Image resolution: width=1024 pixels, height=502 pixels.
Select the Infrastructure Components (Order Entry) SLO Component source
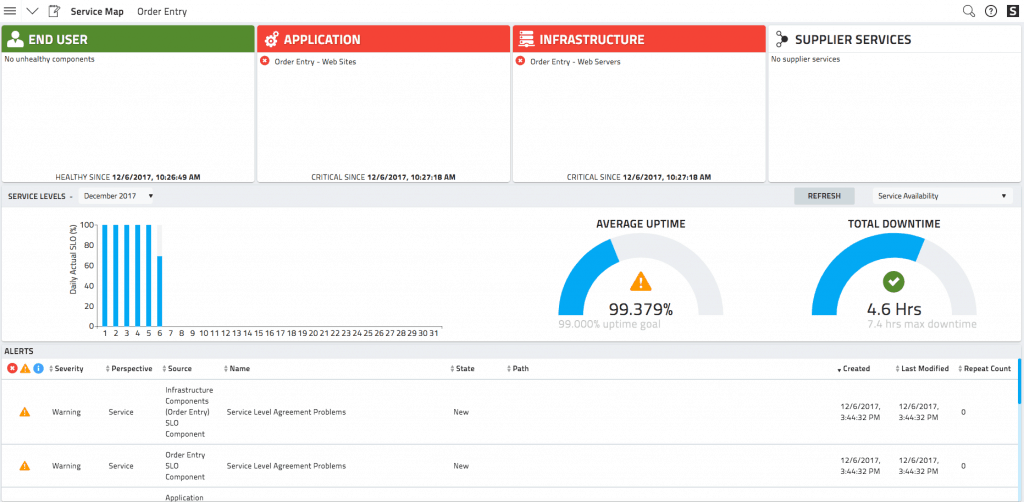click(x=189, y=412)
